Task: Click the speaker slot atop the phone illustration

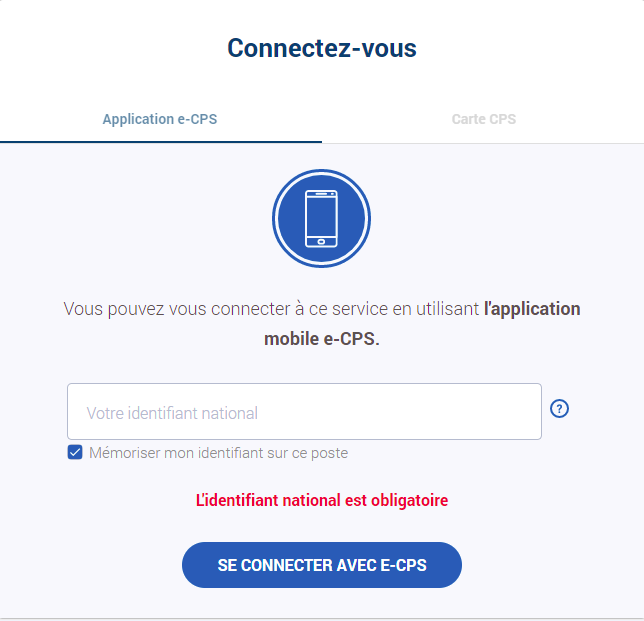Action: 321,194
